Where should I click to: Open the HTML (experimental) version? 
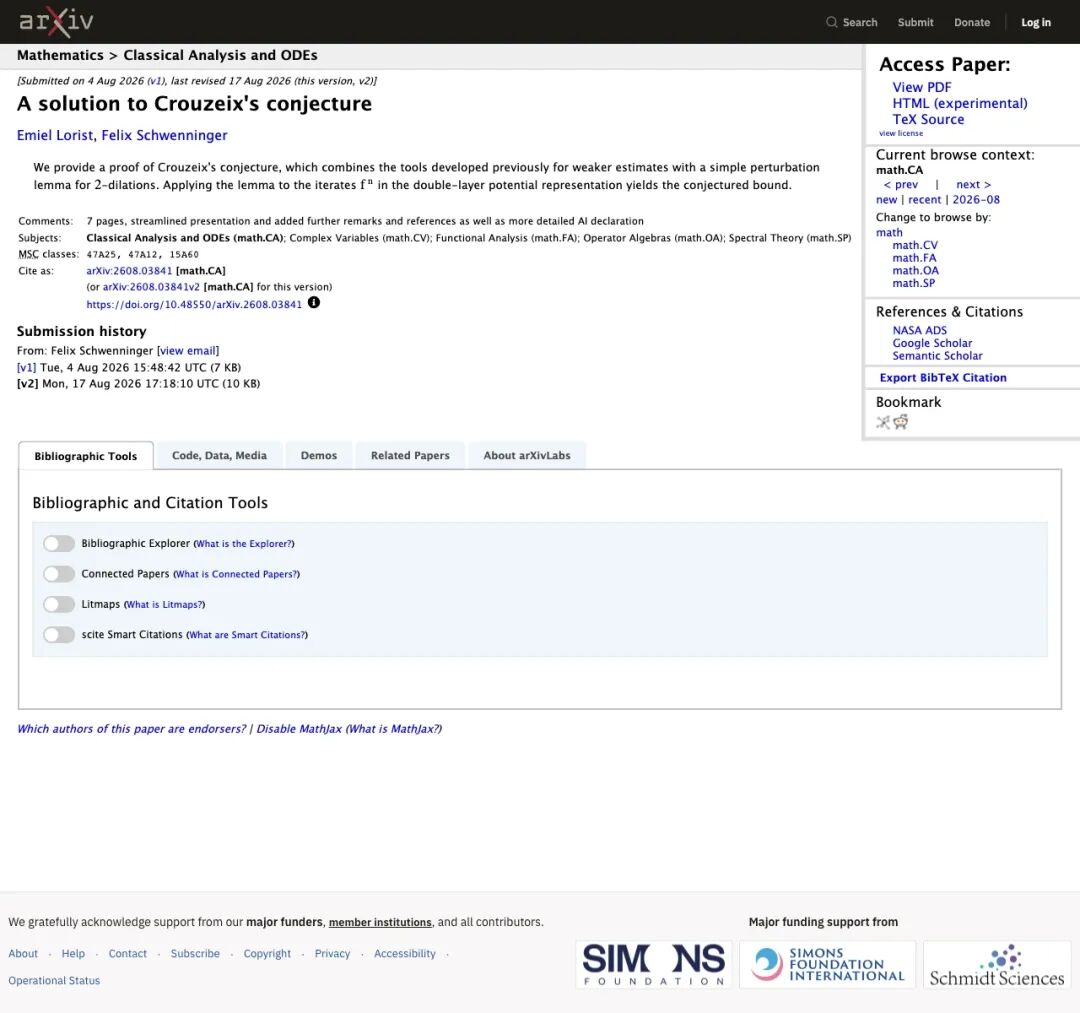959,103
